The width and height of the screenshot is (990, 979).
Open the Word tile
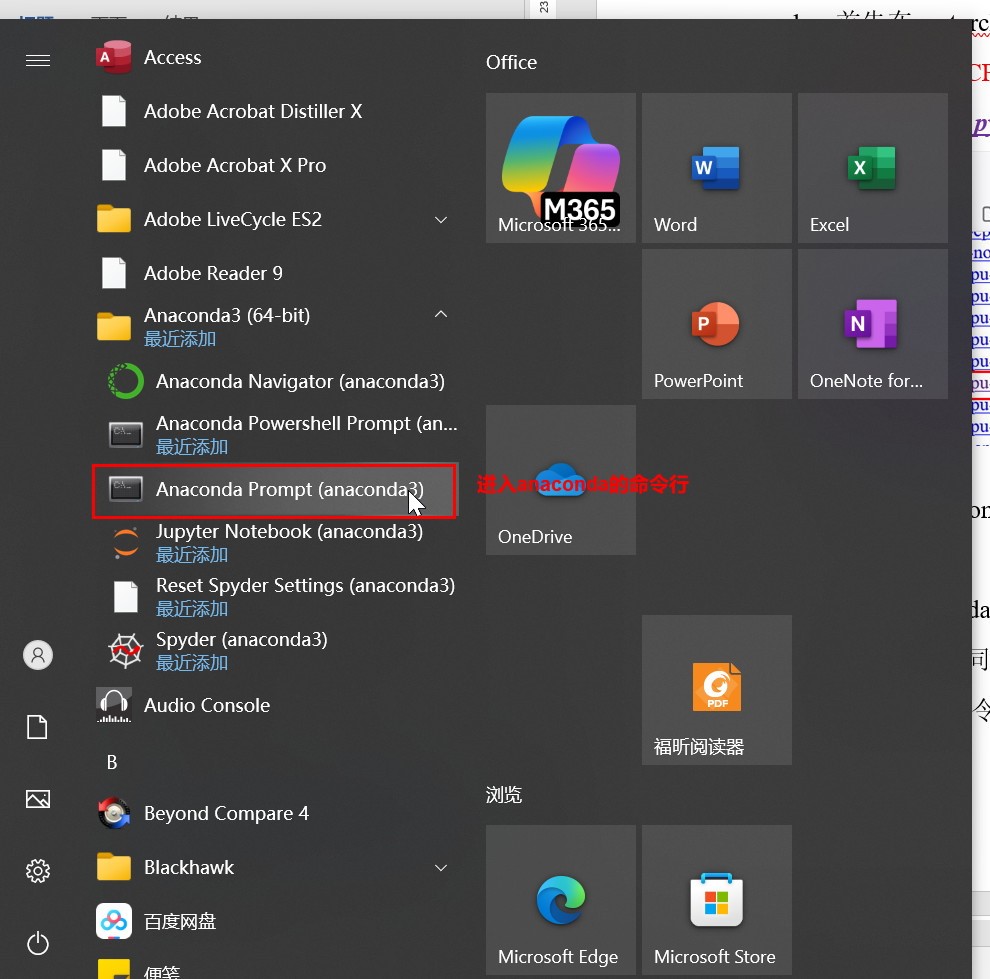pos(717,168)
